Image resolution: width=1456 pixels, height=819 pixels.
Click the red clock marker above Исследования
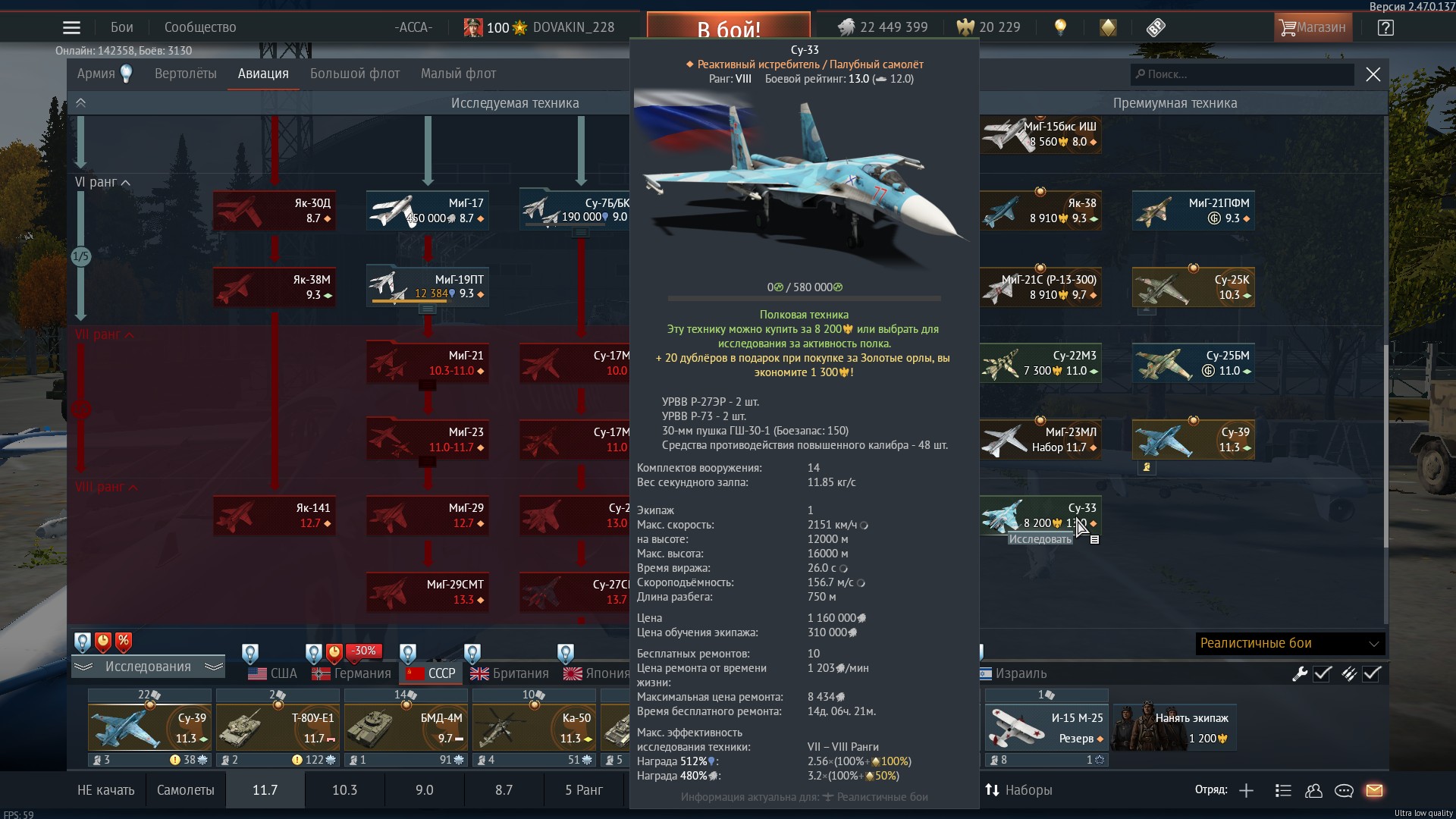tap(103, 642)
